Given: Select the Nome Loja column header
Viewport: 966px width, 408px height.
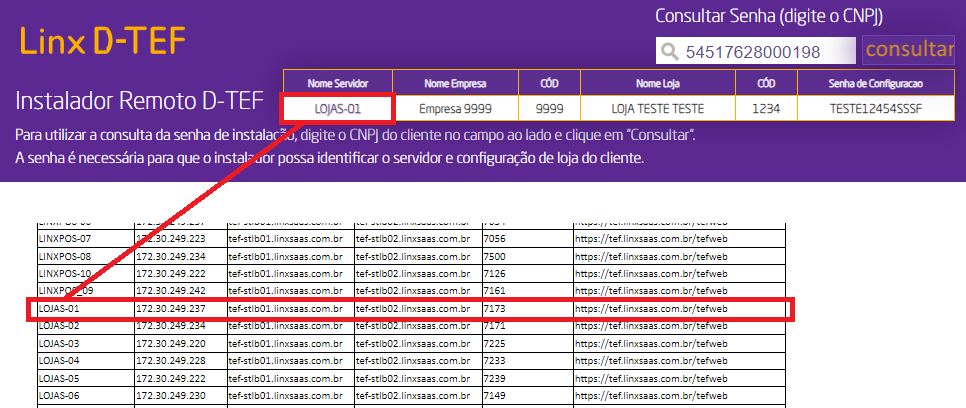Looking at the screenshot, I should (x=658, y=83).
